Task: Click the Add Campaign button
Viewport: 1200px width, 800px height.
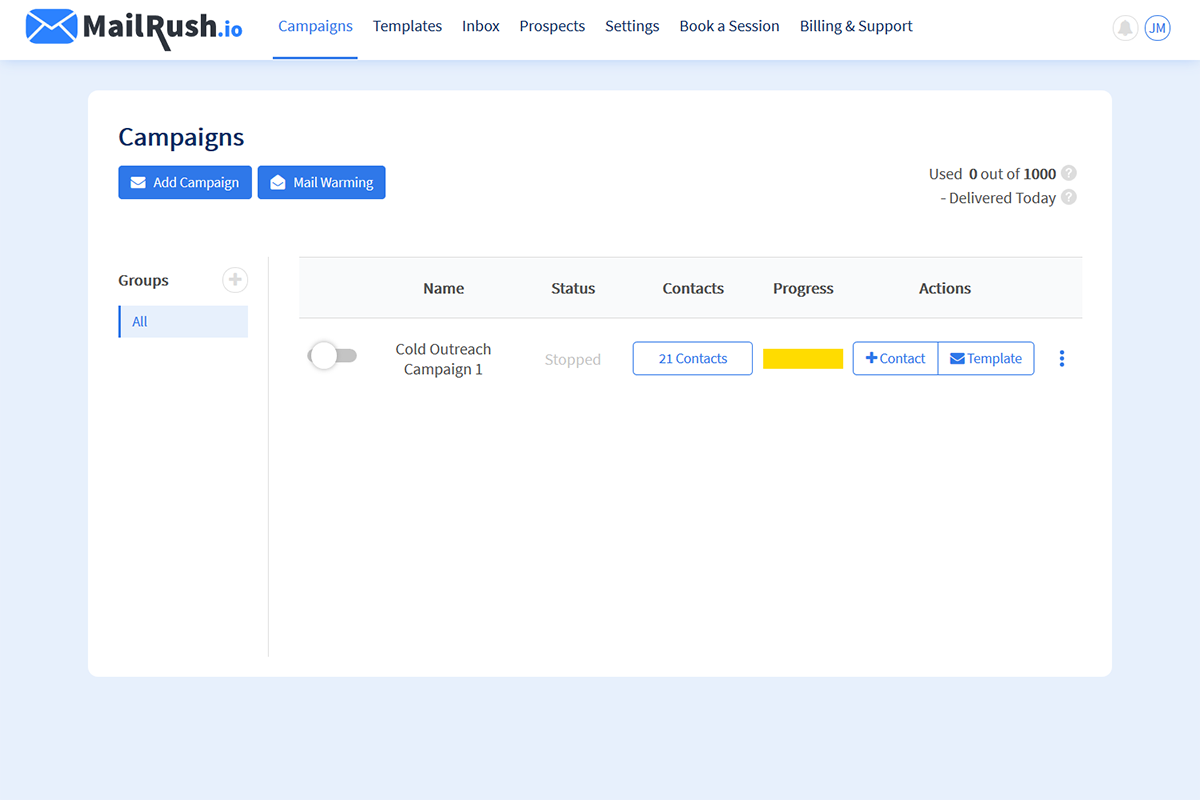Action: [185, 183]
